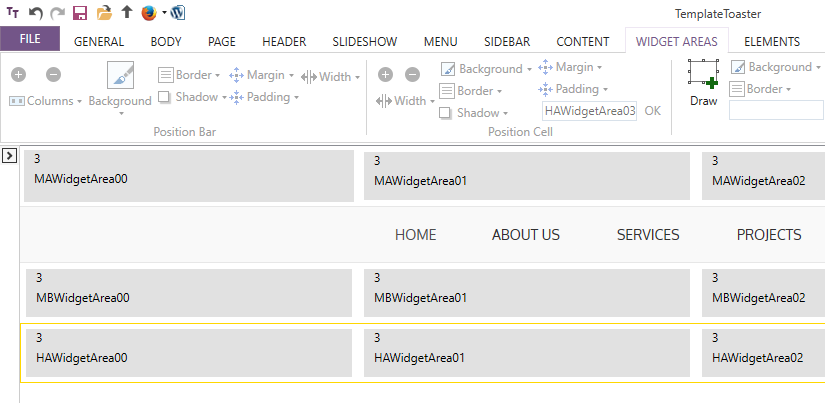Screen dimensions: 825x403
Task: Preview in Firefox browser icon
Action: 148,13
